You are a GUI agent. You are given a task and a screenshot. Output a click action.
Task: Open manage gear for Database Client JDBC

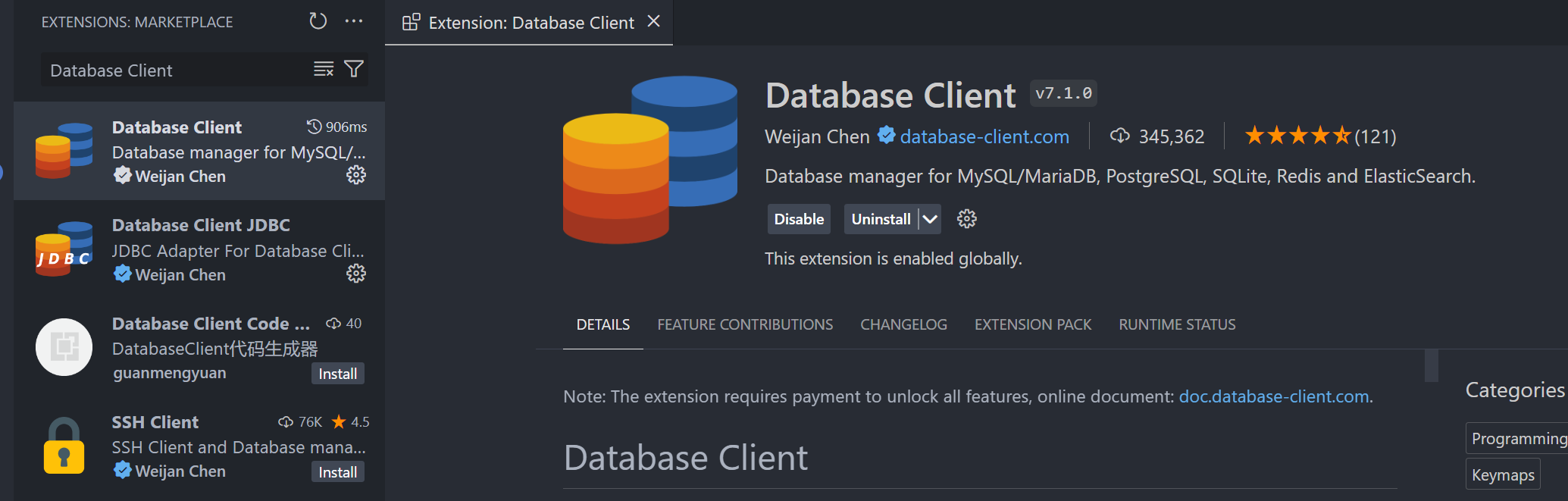click(x=356, y=274)
